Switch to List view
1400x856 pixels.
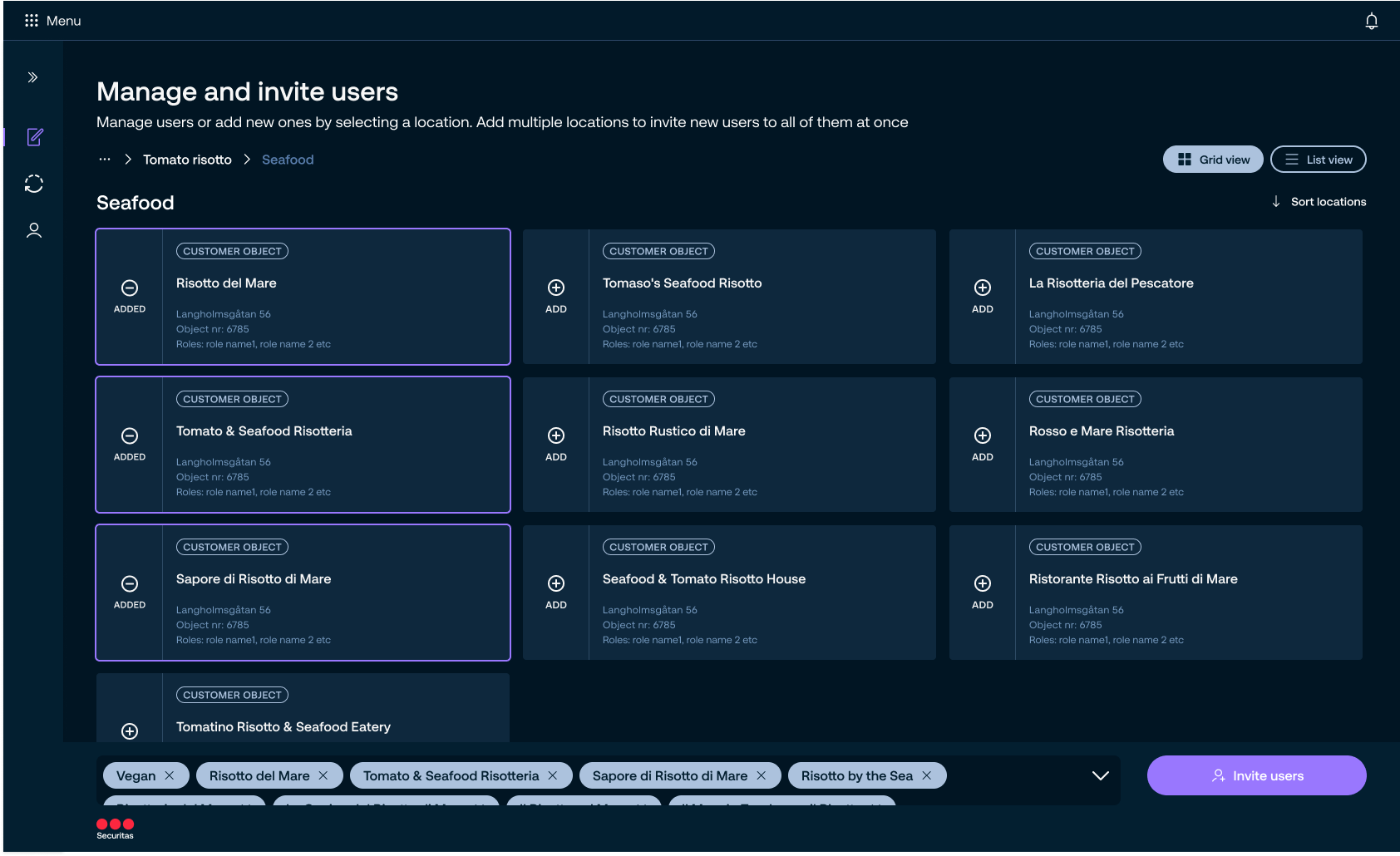[1318, 160]
